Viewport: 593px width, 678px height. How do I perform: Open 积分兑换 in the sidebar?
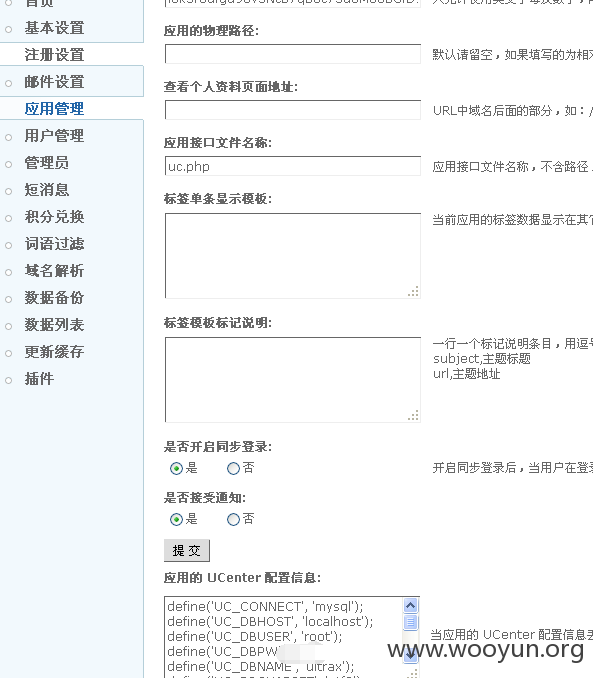pos(54,217)
